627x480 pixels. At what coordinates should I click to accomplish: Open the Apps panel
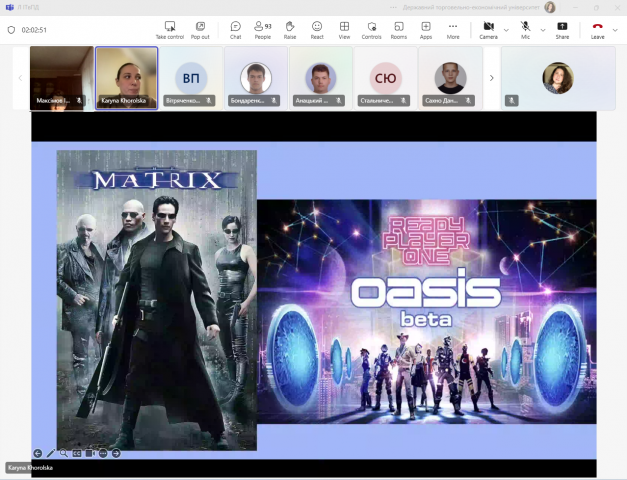[x=426, y=29]
